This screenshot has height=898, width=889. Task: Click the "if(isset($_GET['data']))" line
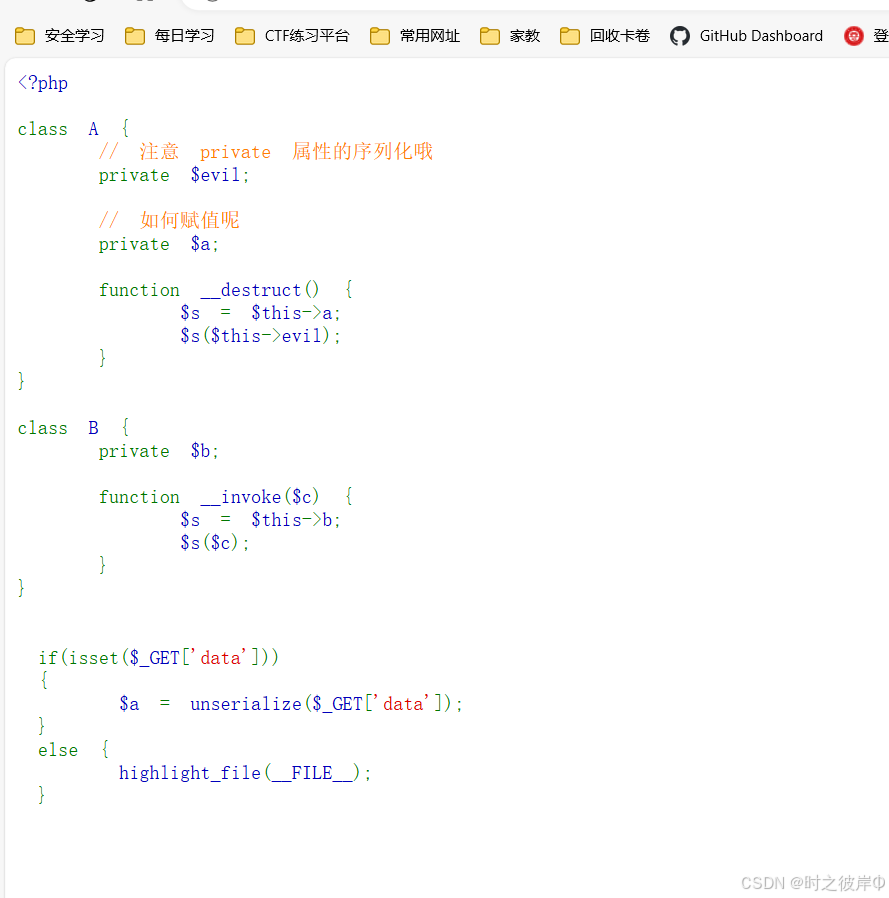tap(159, 657)
